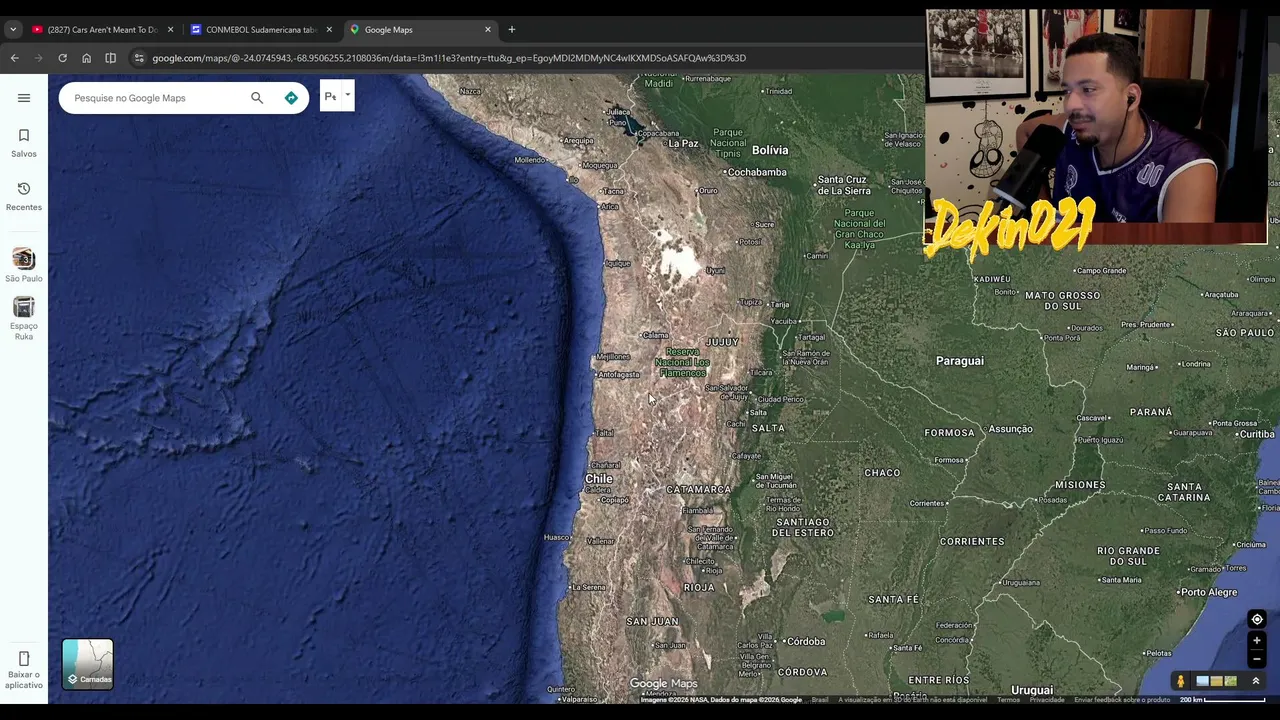The height and width of the screenshot is (720, 1280).
Task: Click the Chile country label
Action: [598, 479]
